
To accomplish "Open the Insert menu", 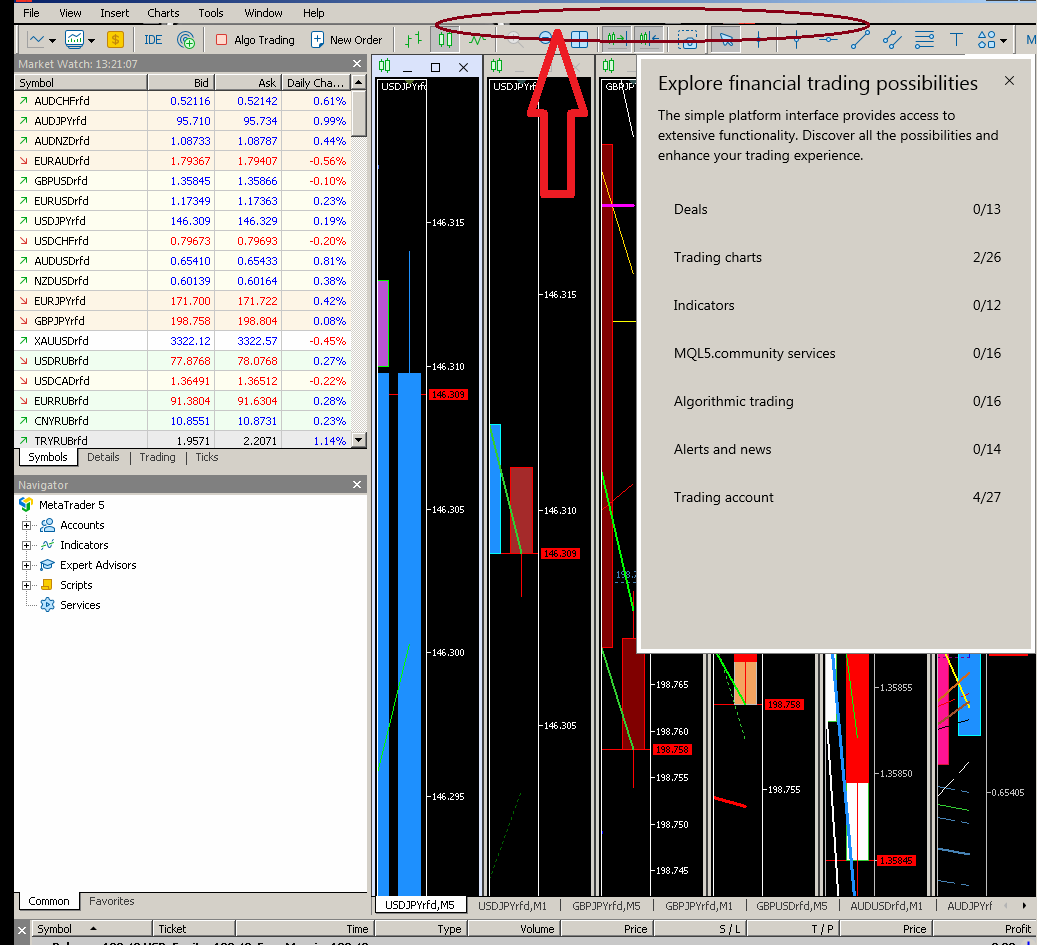I will (x=115, y=13).
